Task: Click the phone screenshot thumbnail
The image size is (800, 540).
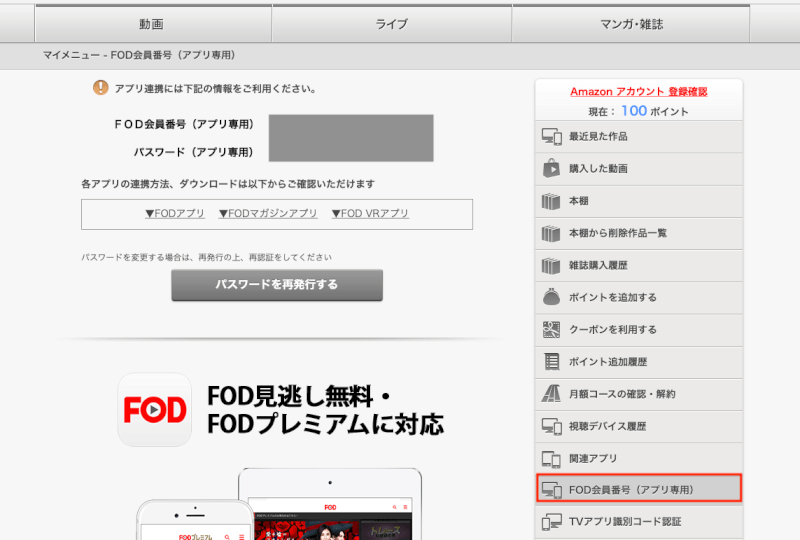Action: point(195,520)
